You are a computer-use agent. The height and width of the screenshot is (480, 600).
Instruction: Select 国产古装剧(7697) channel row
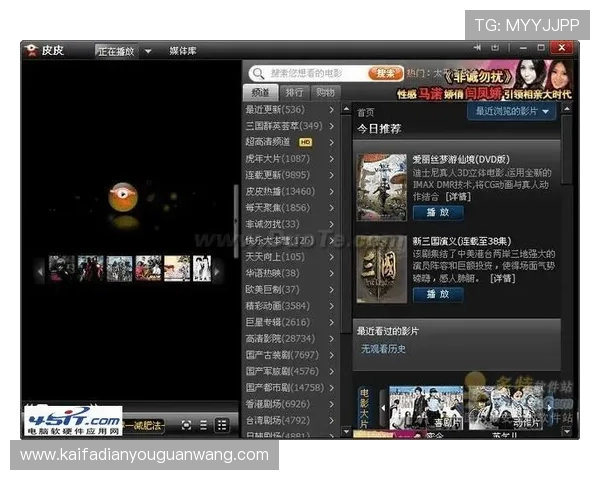click(290, 355)
